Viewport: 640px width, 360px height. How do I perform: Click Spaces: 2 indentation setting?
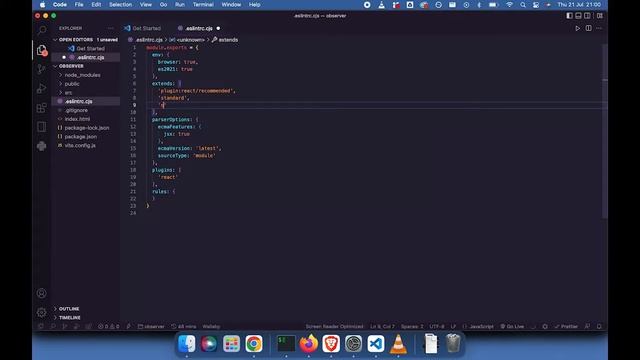coord(412,327)
